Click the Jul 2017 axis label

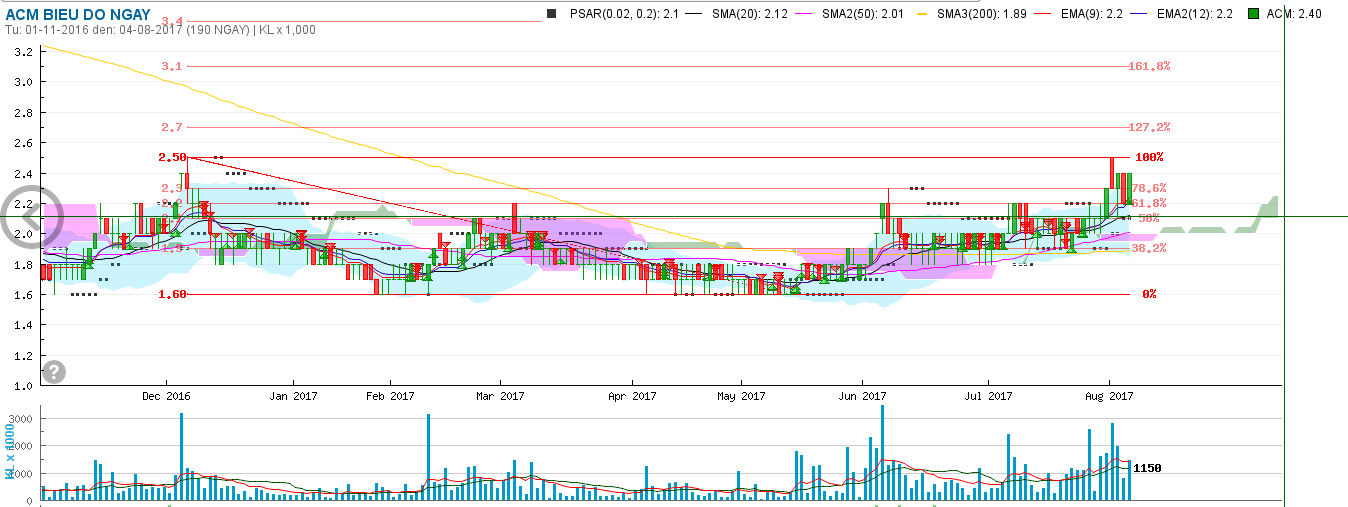988,396
